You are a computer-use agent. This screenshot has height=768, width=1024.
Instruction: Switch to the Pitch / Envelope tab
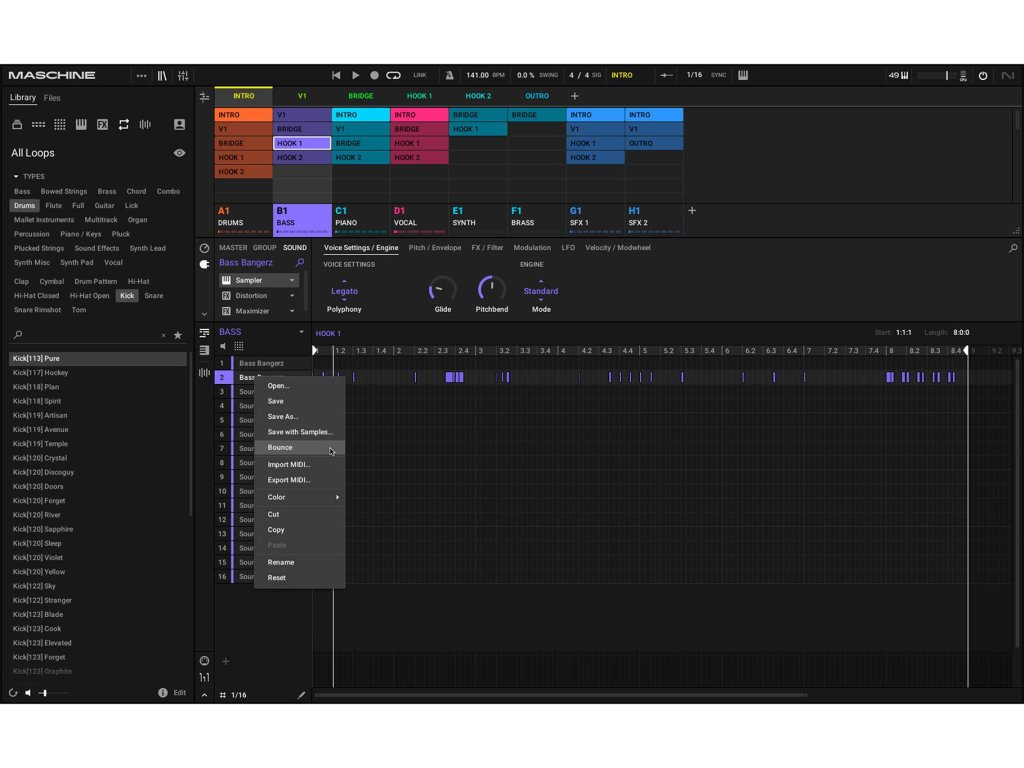(434, 248)
